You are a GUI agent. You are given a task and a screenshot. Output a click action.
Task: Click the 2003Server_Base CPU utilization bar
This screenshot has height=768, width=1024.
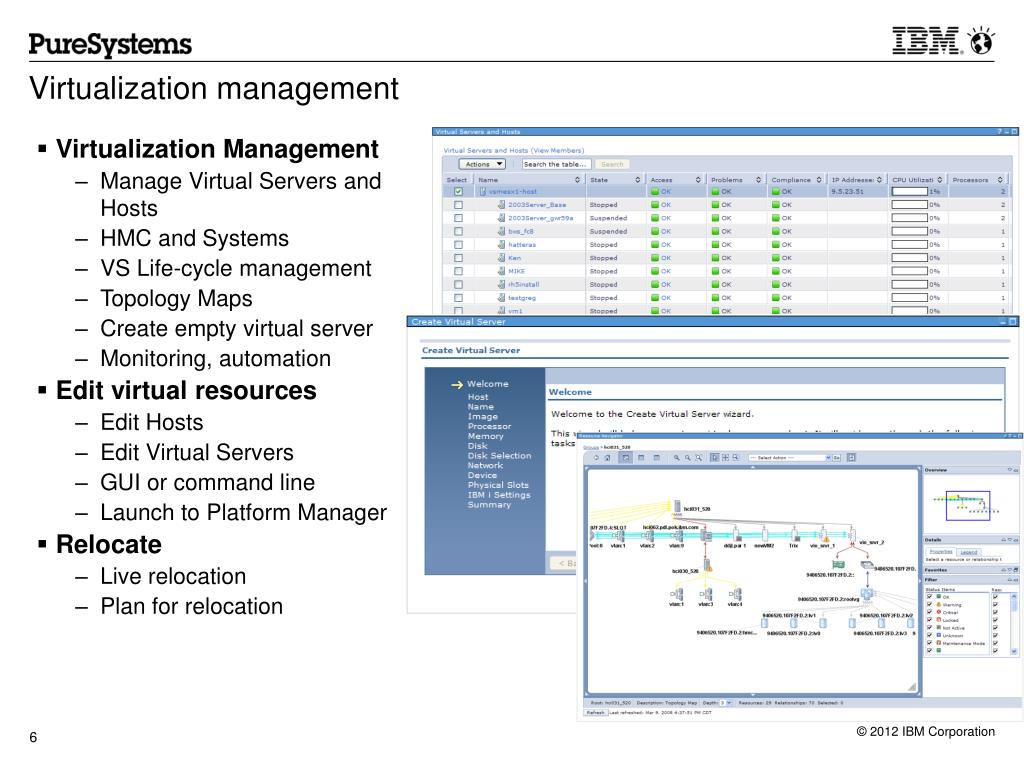coord(910,205)
